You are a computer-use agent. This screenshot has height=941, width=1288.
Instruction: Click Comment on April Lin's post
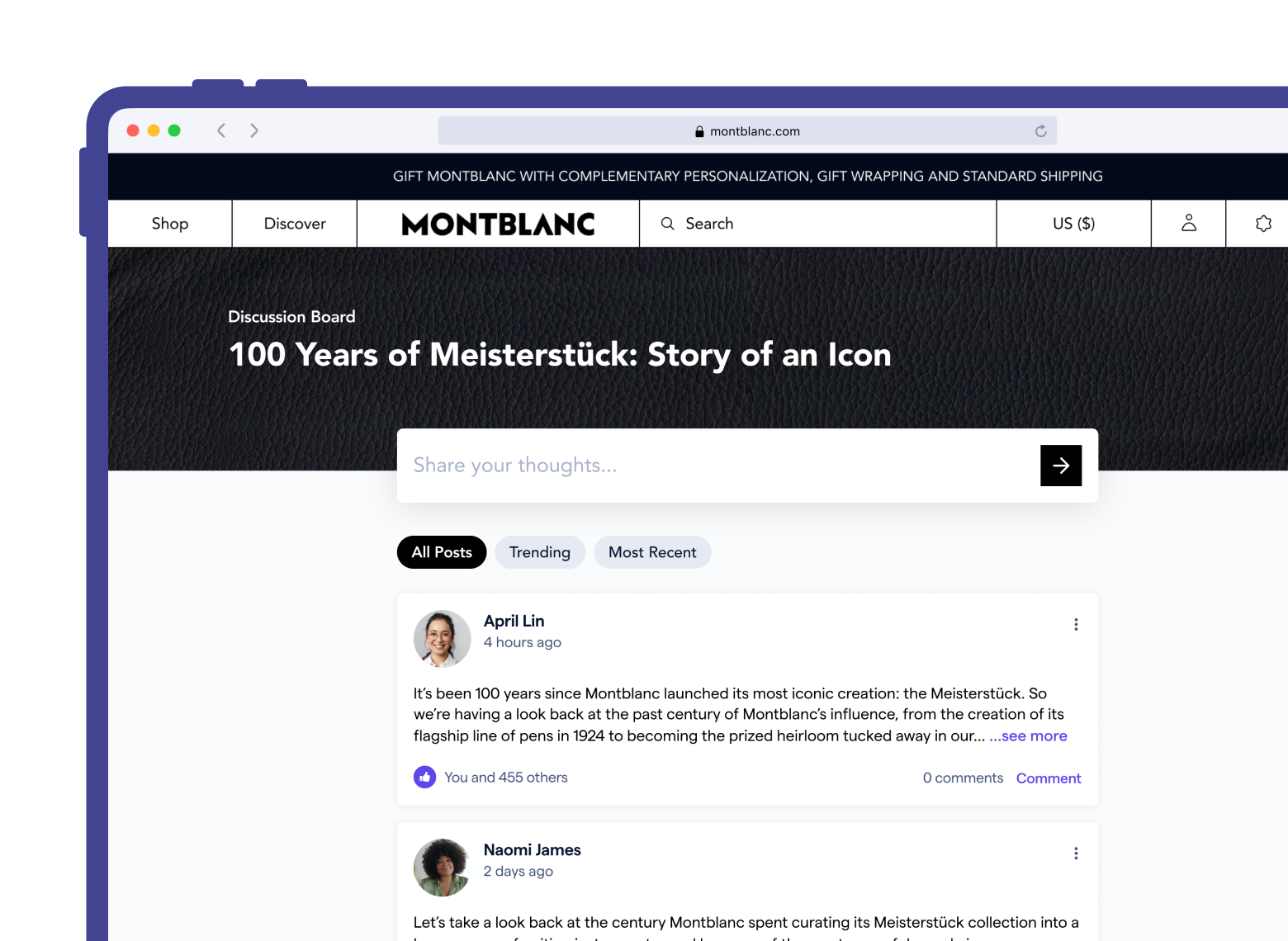coord(1049,778)
